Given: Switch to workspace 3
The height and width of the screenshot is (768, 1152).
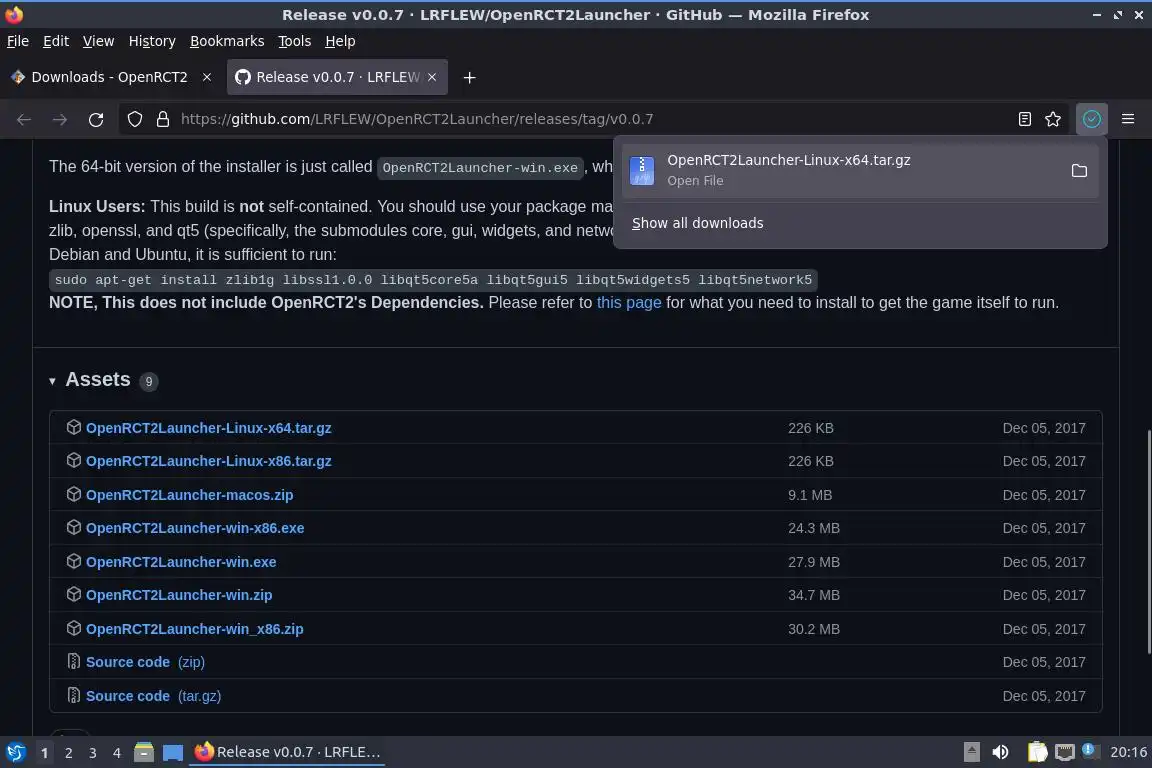Looking at the screenshot, I should tap(93, 752).
